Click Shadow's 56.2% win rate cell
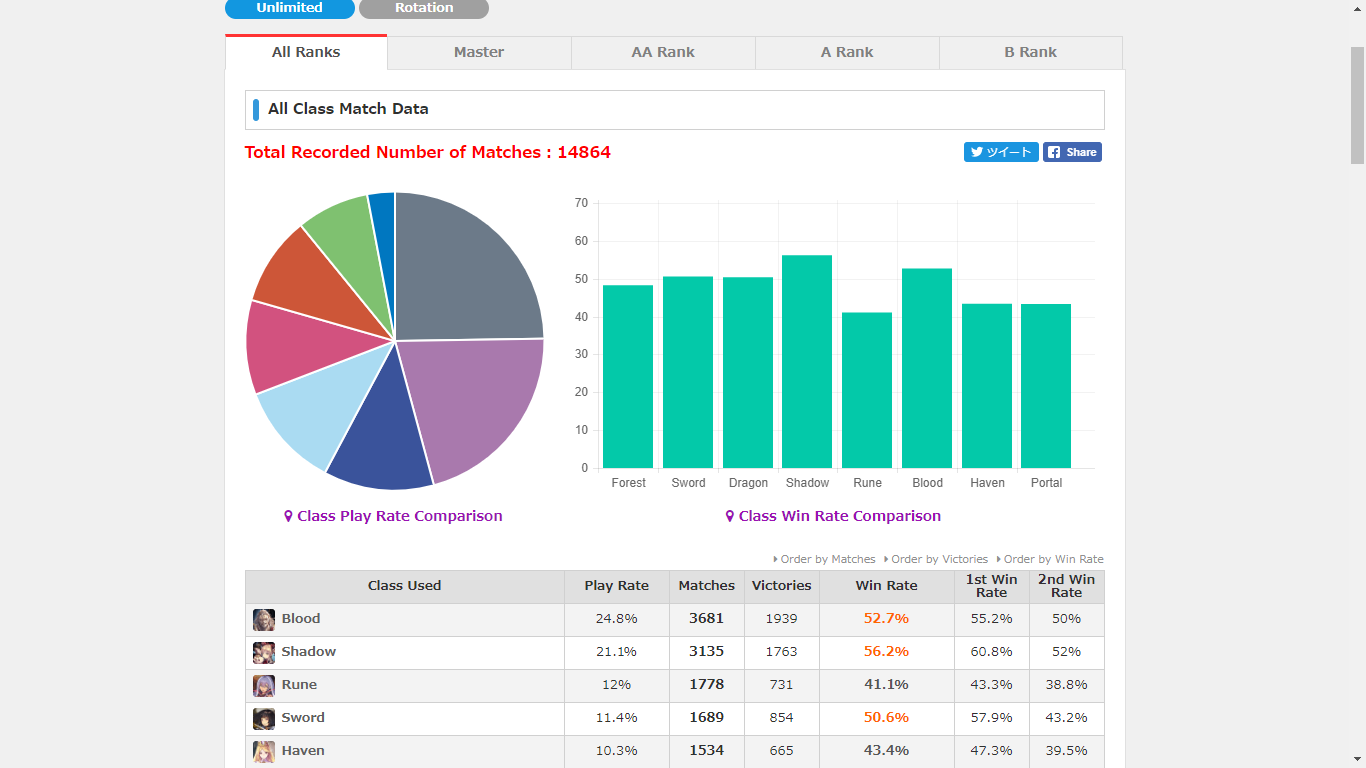The height and width of the screenshot is (768, 1366). tap(887, 652)
